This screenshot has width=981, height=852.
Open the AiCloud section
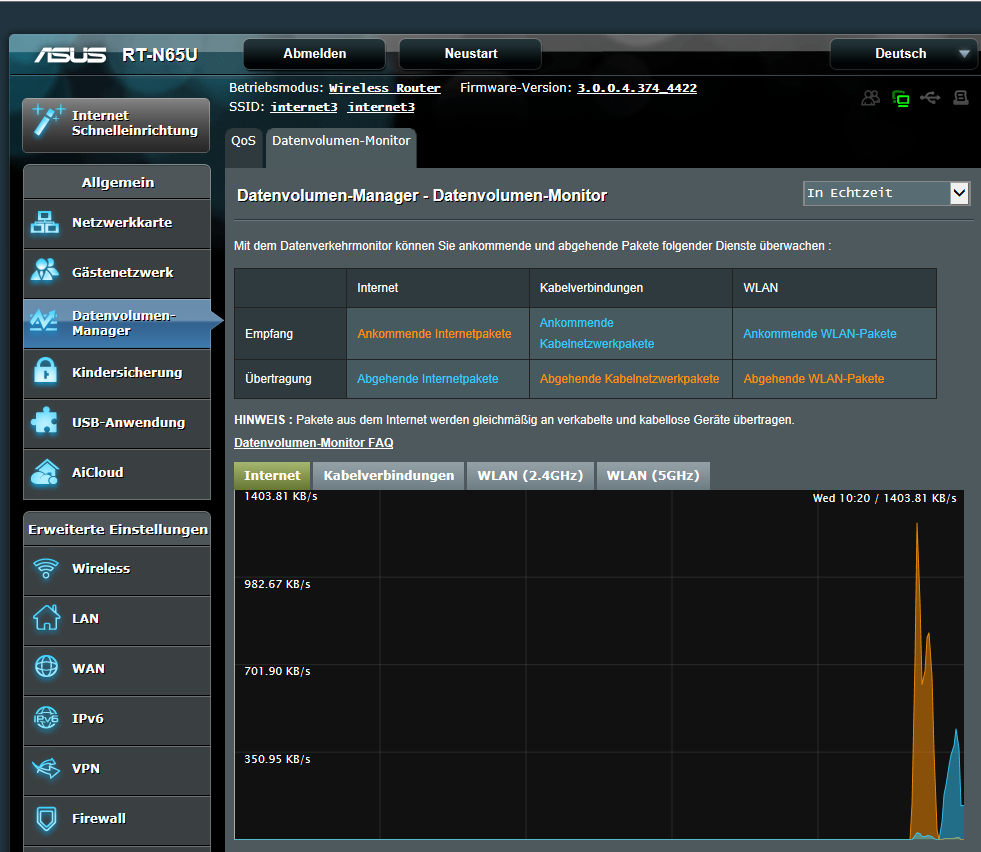click(x=117, y=473)
